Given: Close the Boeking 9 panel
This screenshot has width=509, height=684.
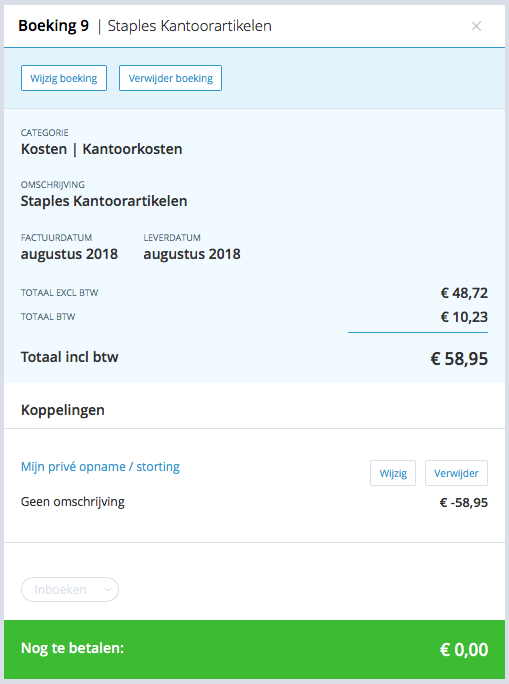Looking at the screenshot, I should click(x=476, y=26).
